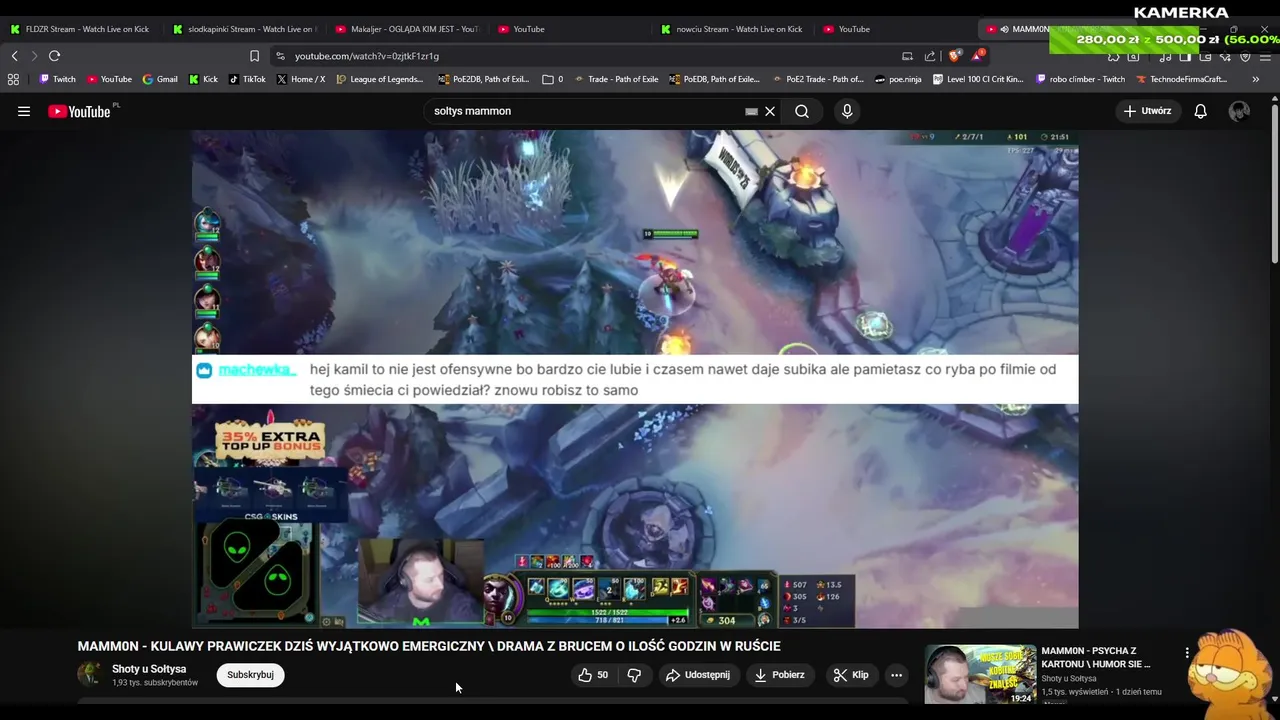
Task: Like the video (50 likes)
Action: [593, 675]
